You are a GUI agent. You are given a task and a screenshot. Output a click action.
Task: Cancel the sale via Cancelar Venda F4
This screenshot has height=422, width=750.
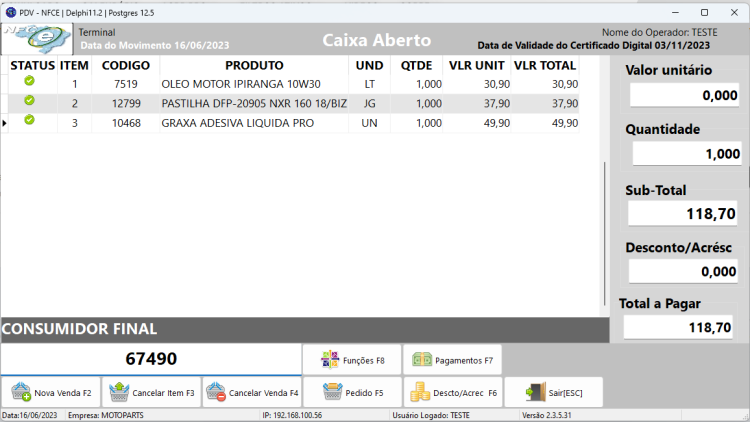pos(252,392)
